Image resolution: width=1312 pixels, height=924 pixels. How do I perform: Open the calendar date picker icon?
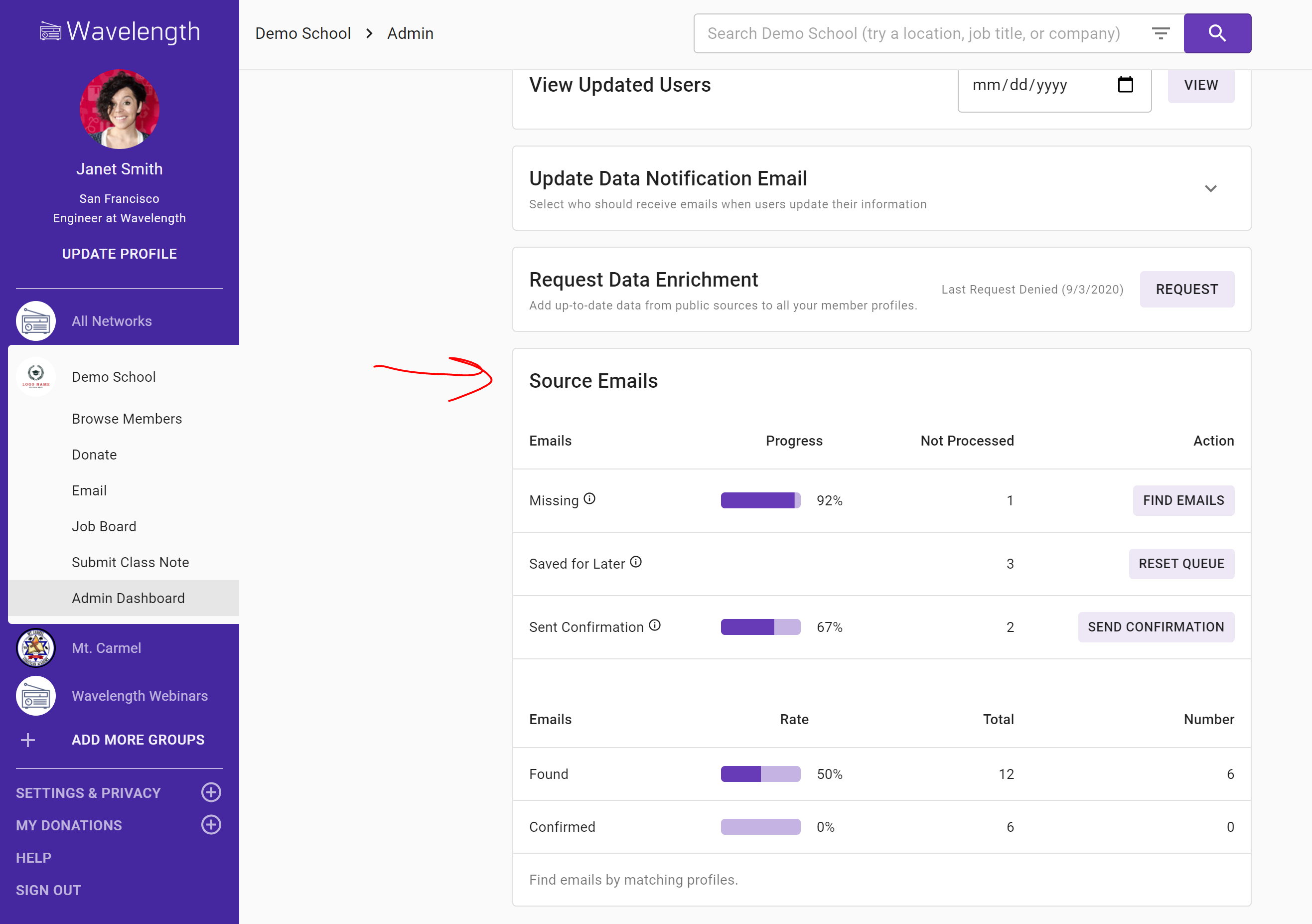pos(1125,85)
